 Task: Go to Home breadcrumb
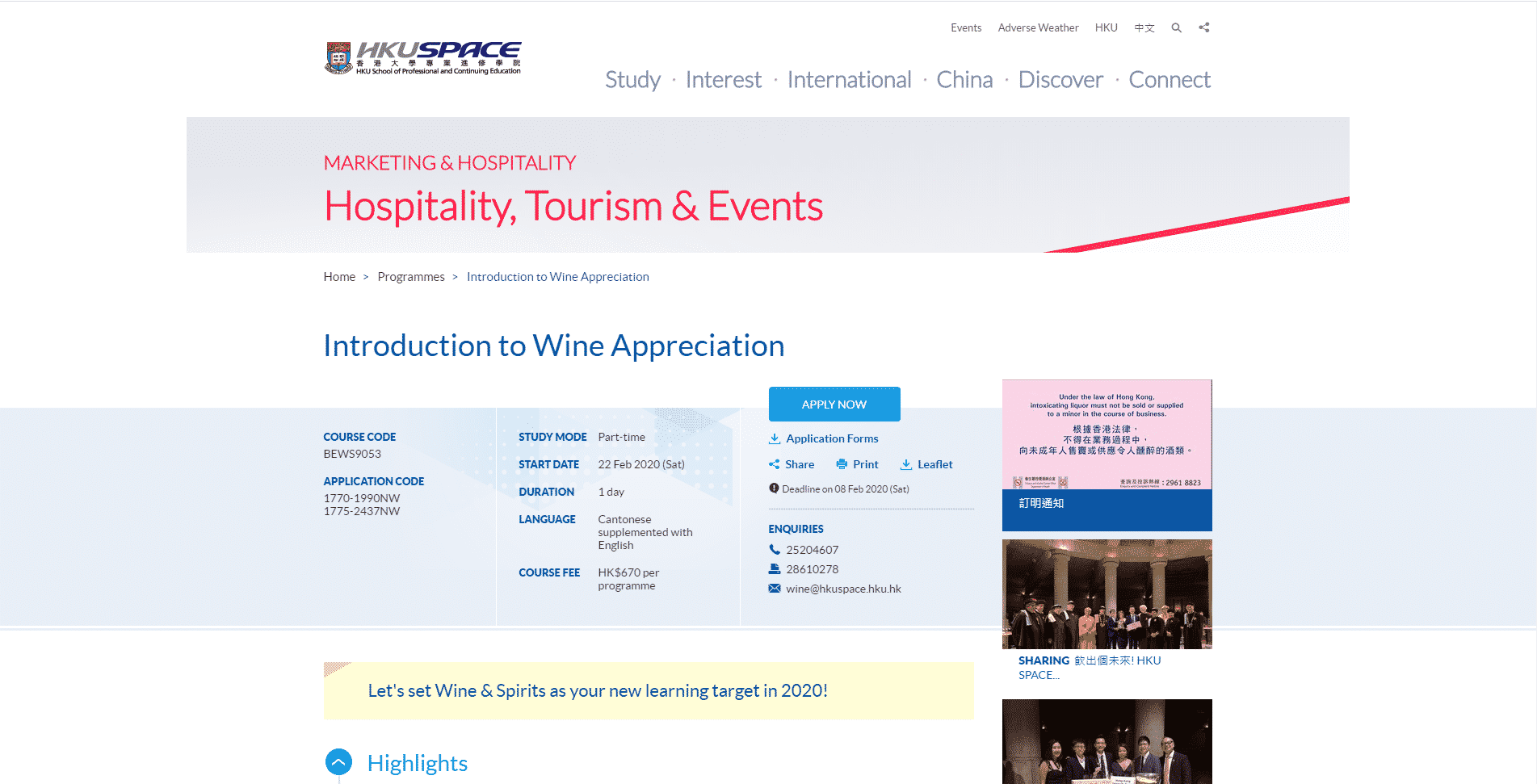[x=339, y=277]
